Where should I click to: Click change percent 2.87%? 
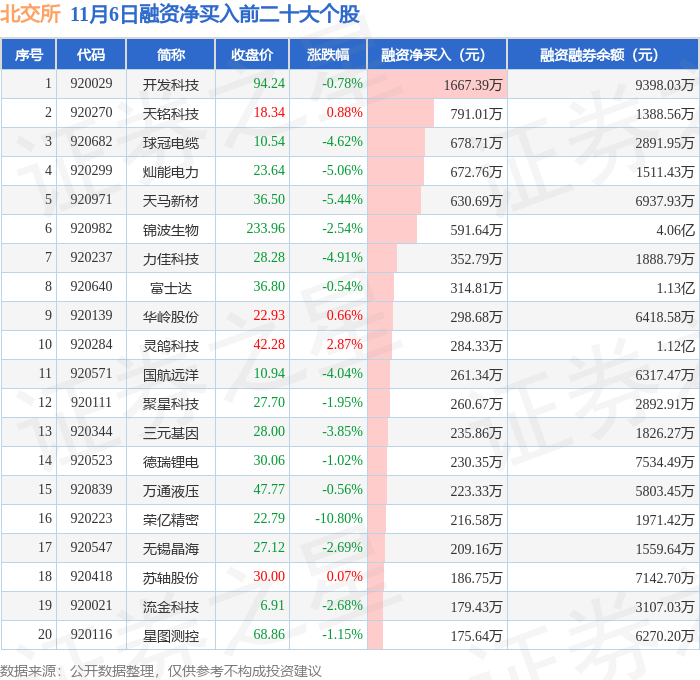[345, 345]
